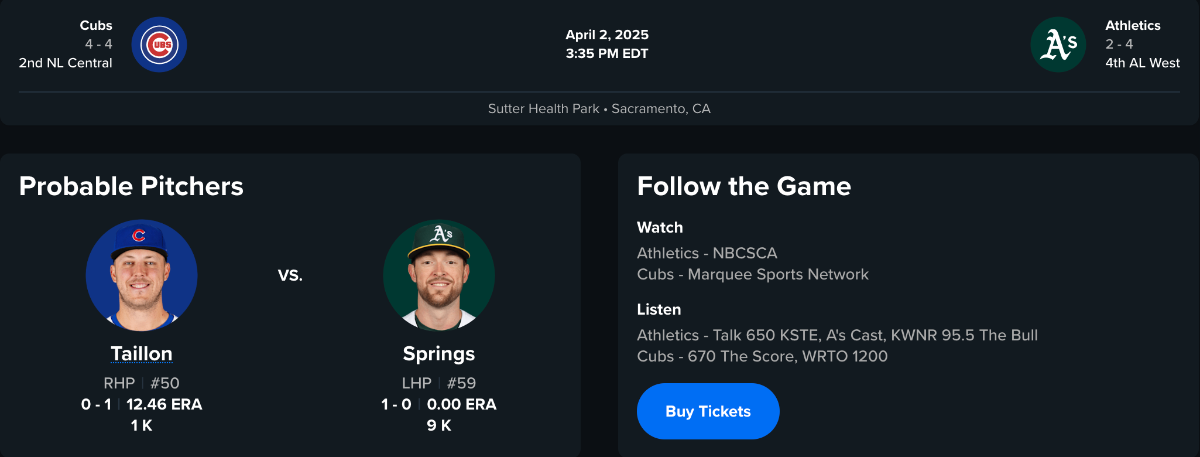
Task: Click the April 2, 2025 game date
Action: coord(606,35)
